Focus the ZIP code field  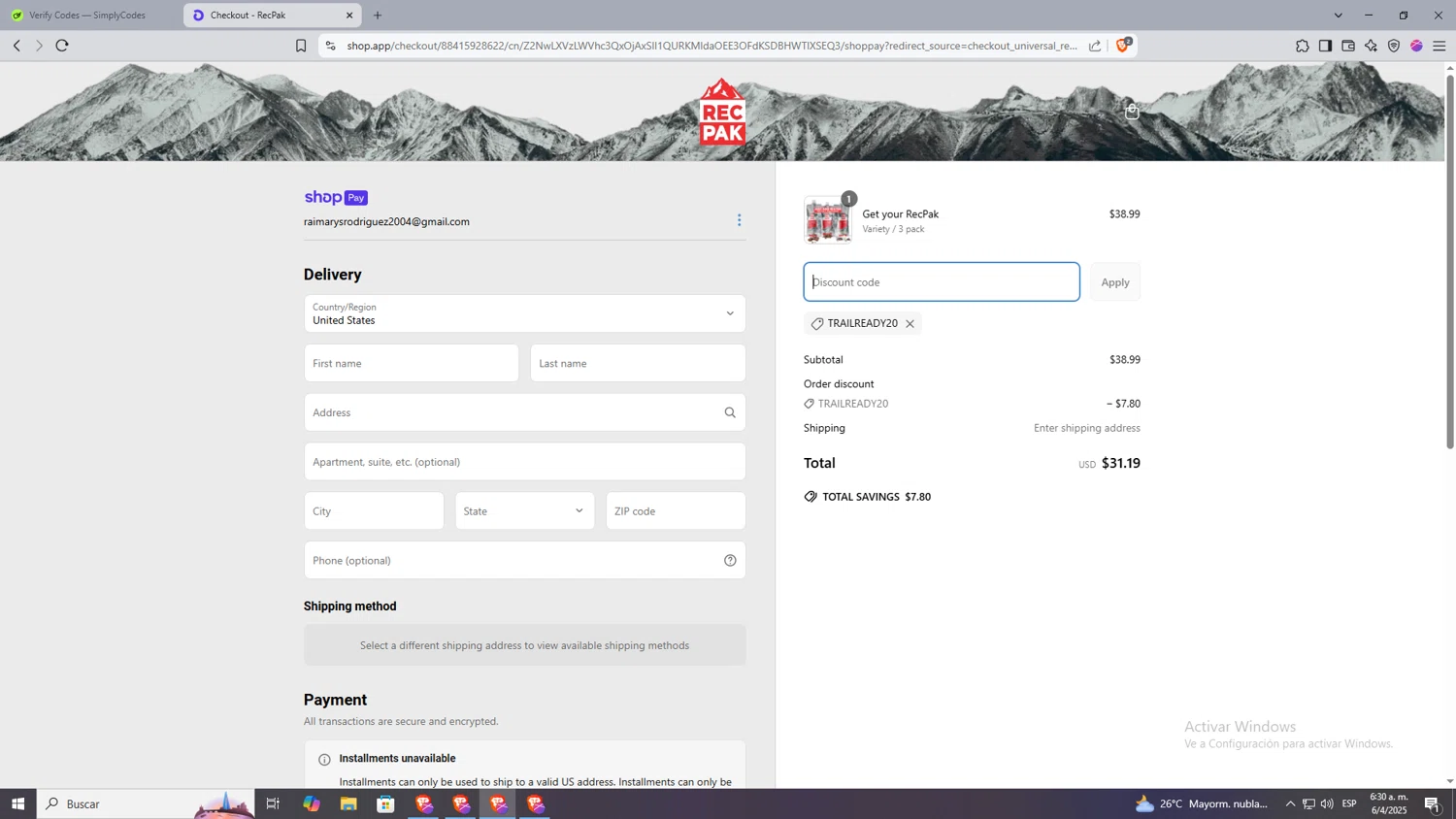676,511
